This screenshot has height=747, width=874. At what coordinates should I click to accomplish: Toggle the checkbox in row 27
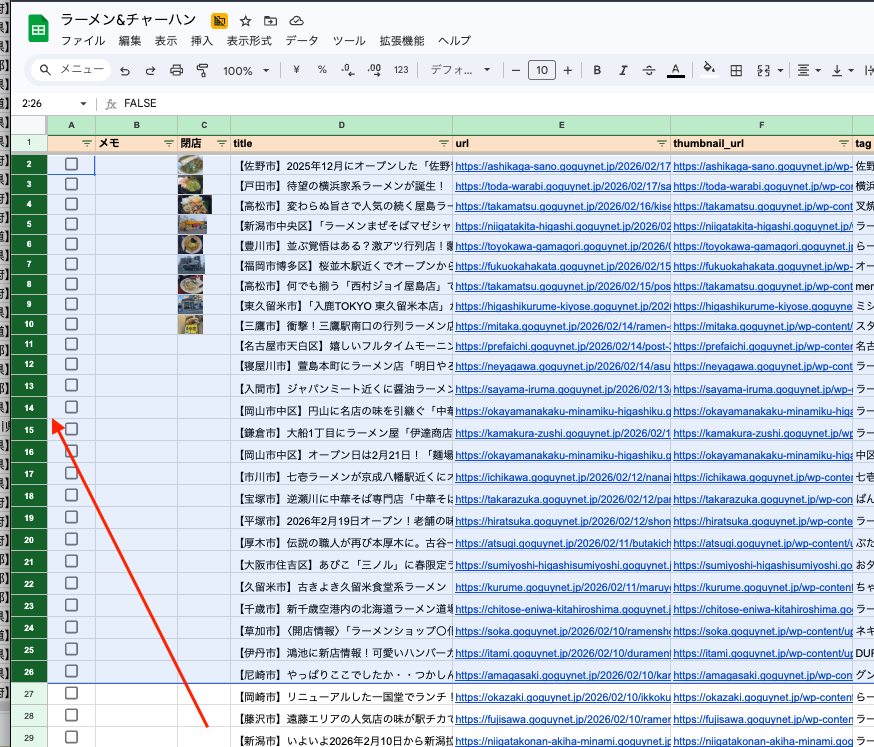pyautogui.click(x=71, y=693)
